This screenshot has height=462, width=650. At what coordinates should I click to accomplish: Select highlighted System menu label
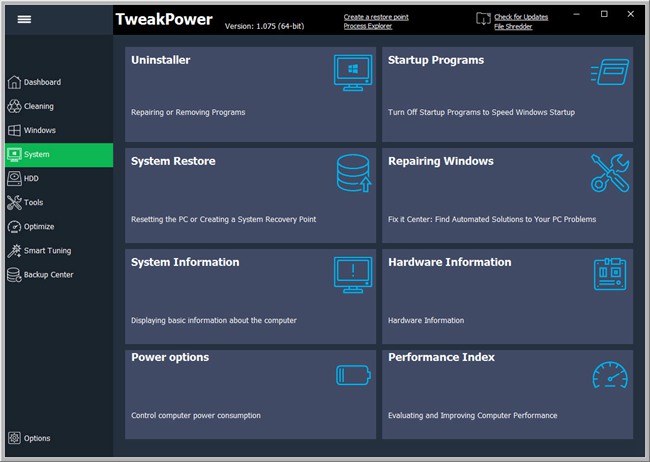[x=36, y=154]
